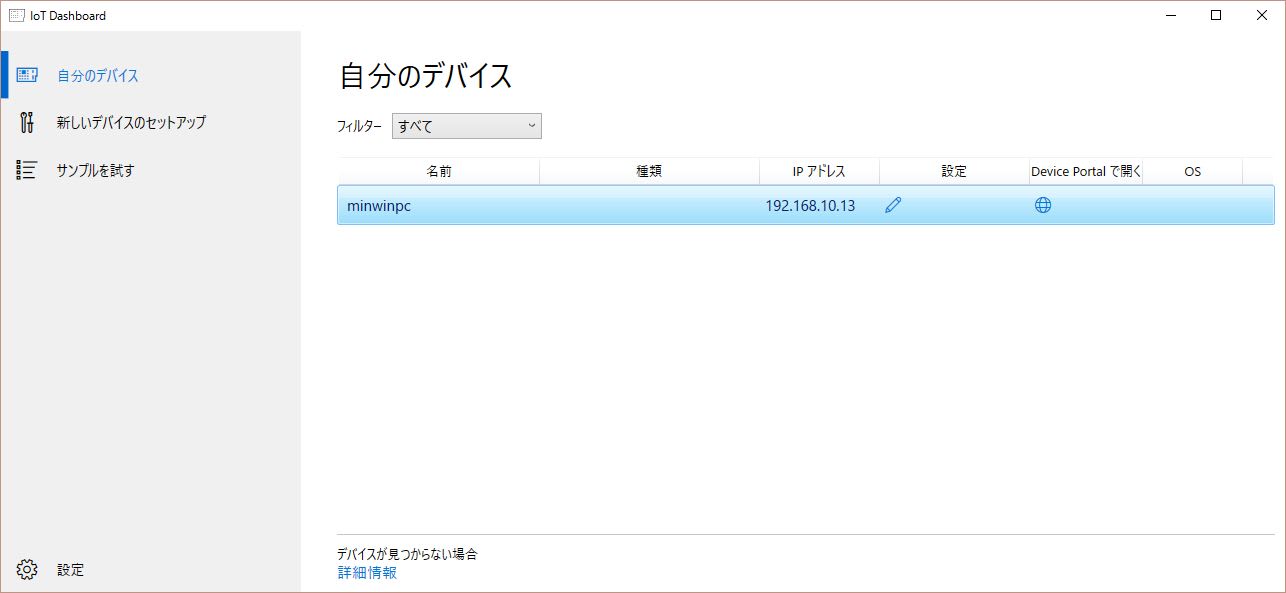Open the 詳細情報 link
Viewport: 1286px width, 593px height.
click(x=367, y=573)
